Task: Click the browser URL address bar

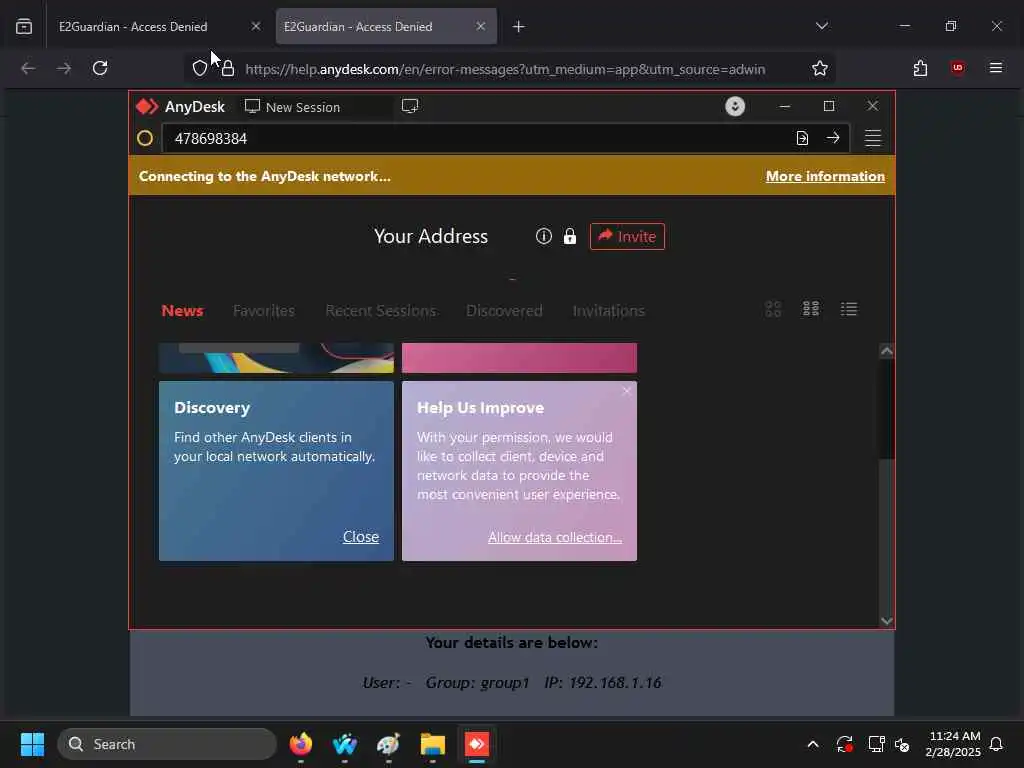Action: click(505, 69)
